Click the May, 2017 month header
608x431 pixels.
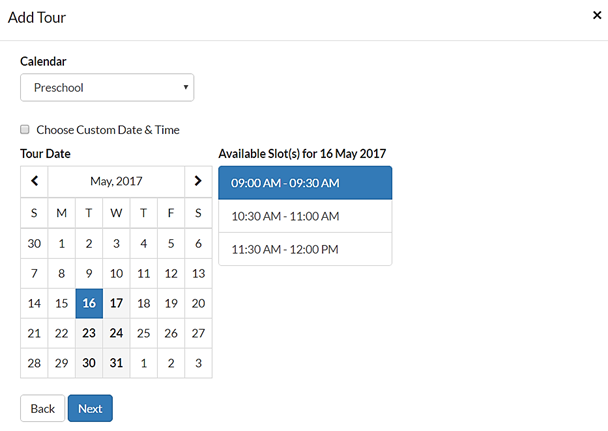click(116, 181)
